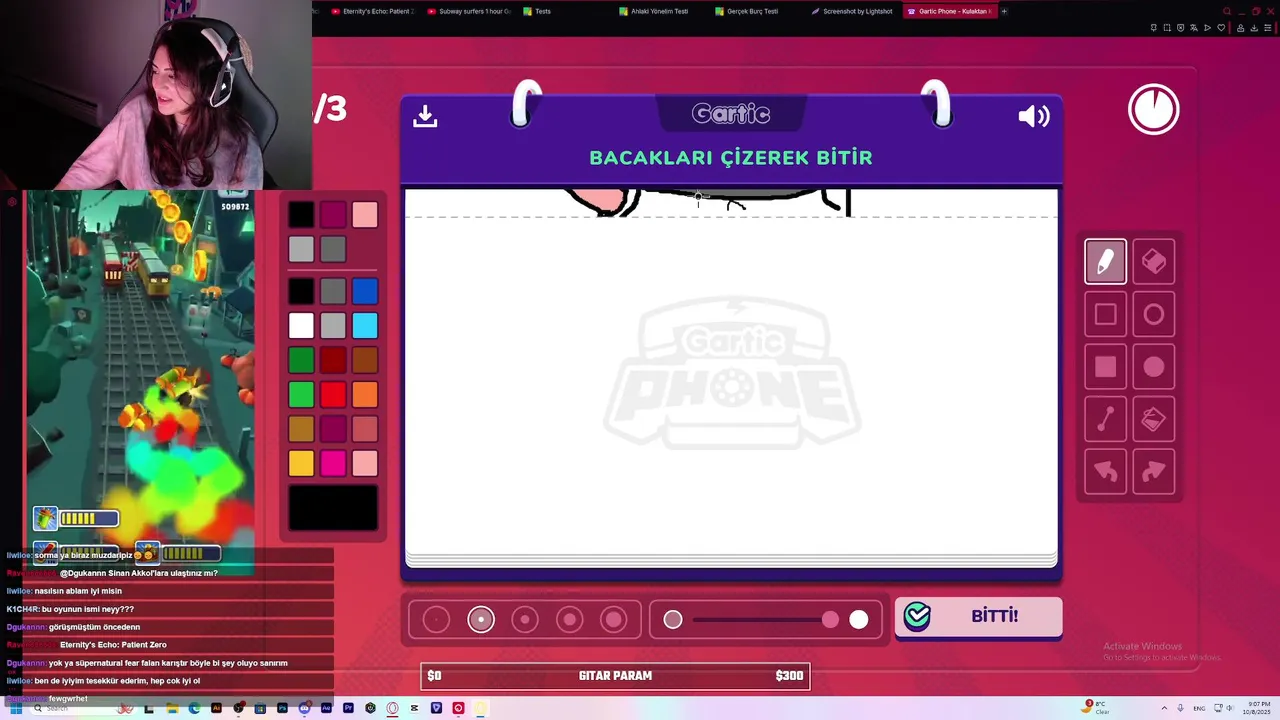Pick the blue color swatch
The height and width of the screenshot is (720, 1280).
pyautogui.click(x=365, y=291)
